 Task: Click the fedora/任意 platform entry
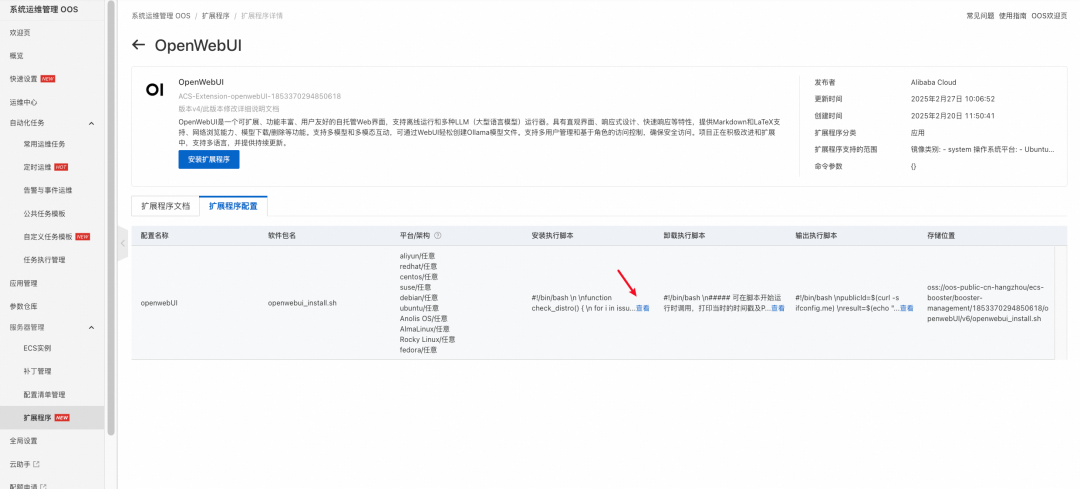[418, 350]
